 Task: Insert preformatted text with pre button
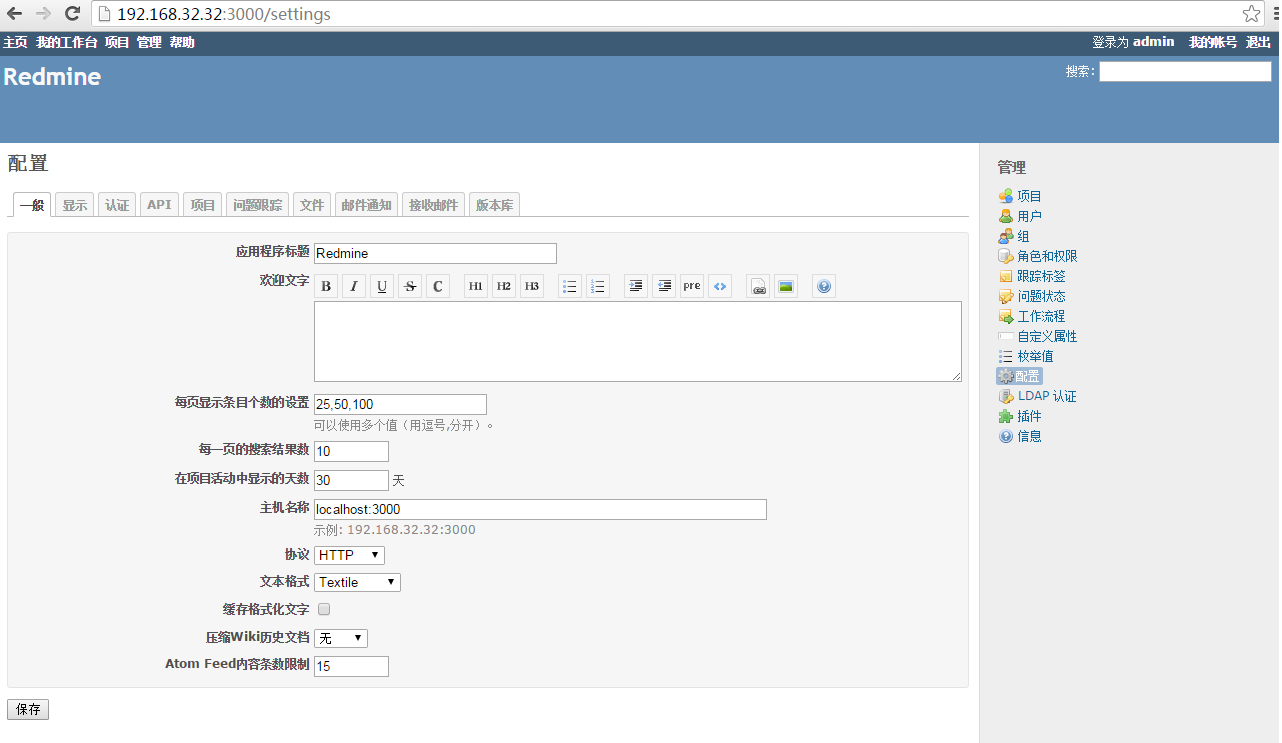(x=692, y=287)
